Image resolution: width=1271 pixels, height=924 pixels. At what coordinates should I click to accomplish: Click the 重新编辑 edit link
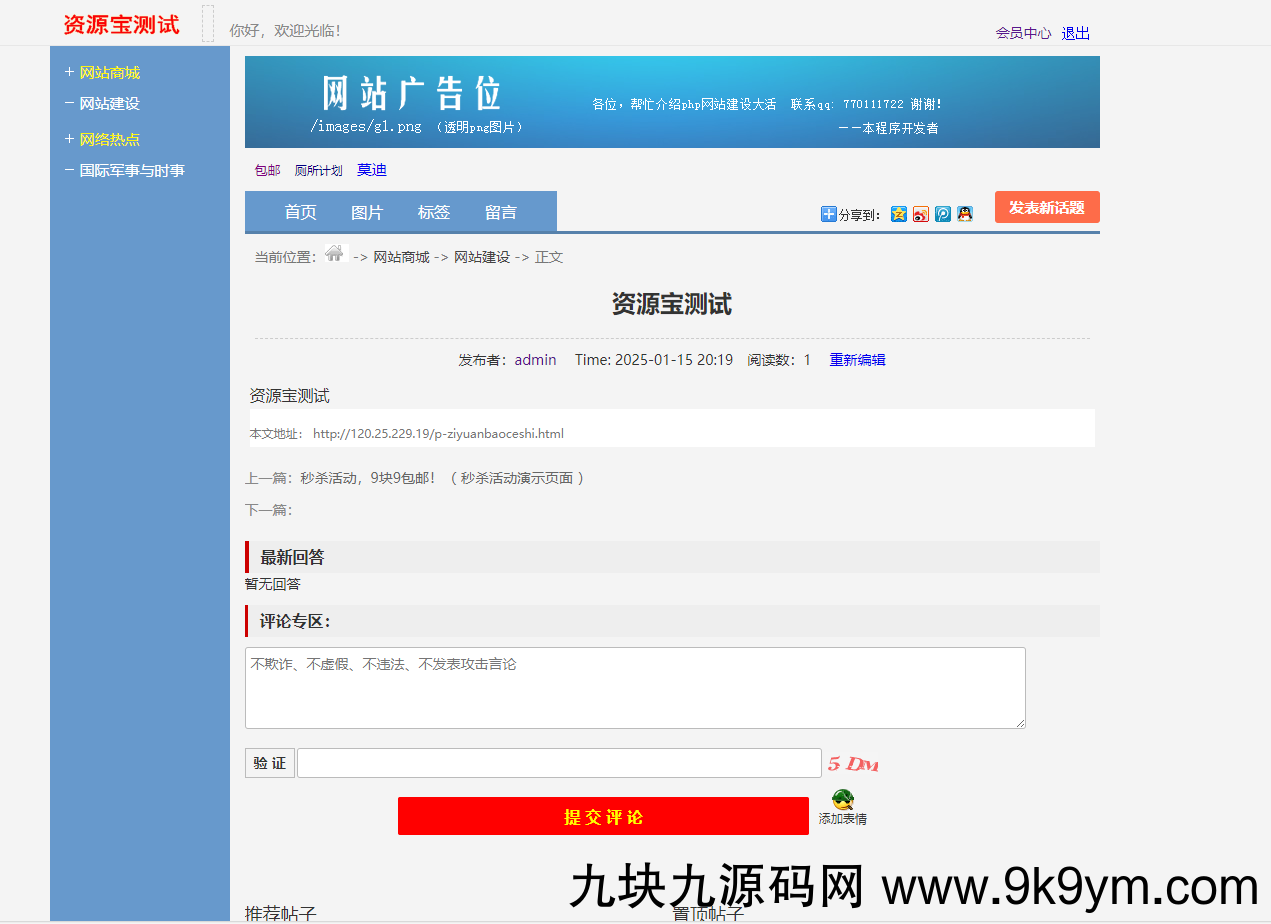857,359
